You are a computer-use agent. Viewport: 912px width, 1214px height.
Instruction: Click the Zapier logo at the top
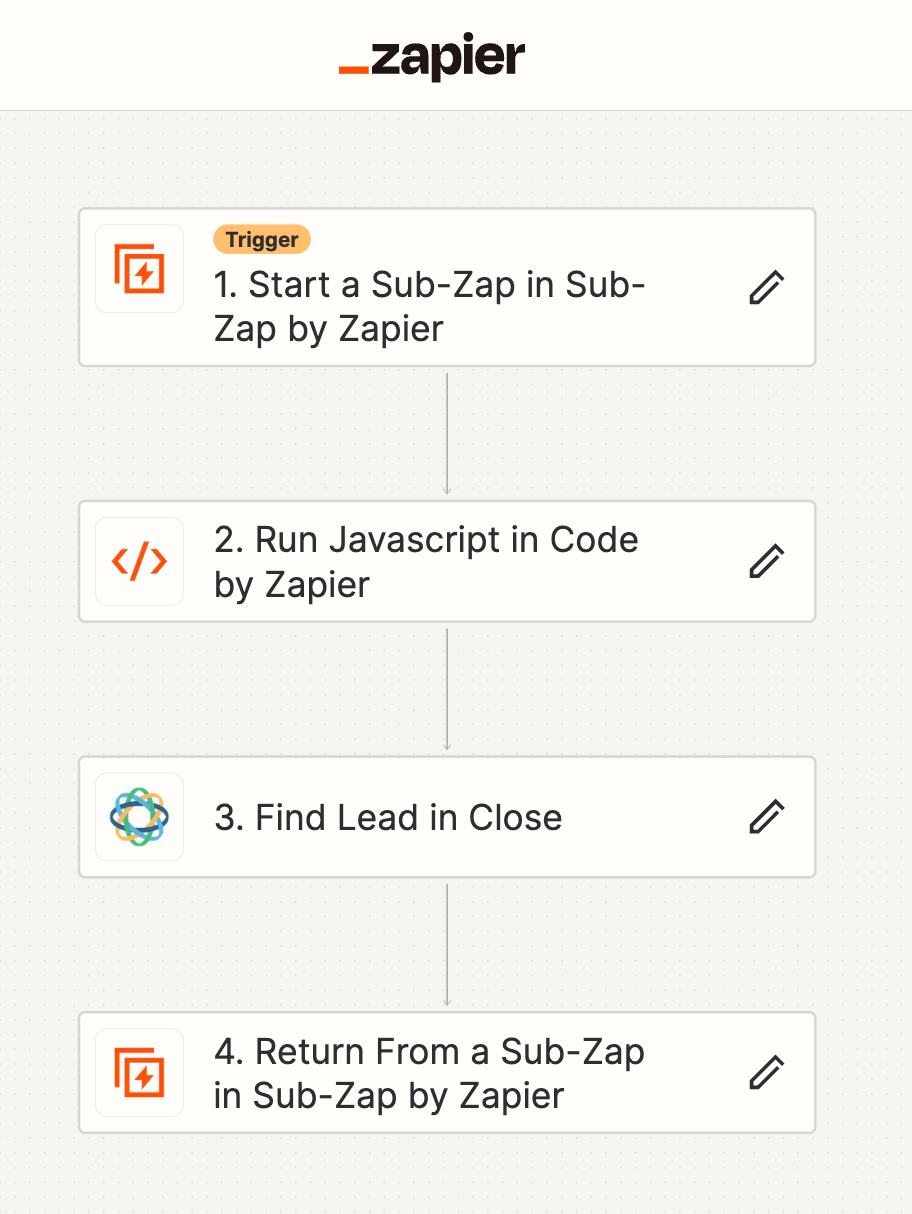430,57
